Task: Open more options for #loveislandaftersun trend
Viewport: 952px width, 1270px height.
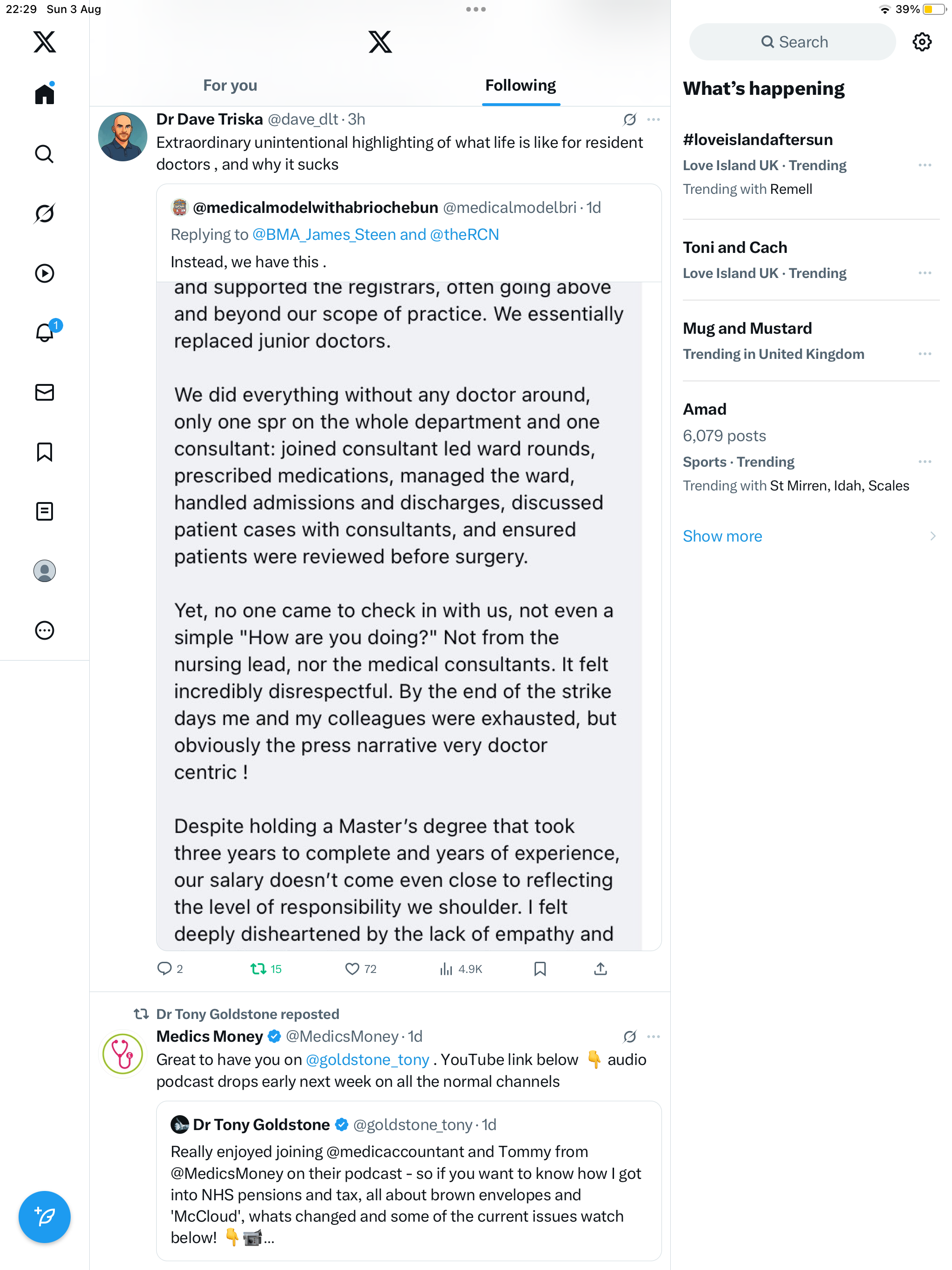Action: tap(925, 165)
